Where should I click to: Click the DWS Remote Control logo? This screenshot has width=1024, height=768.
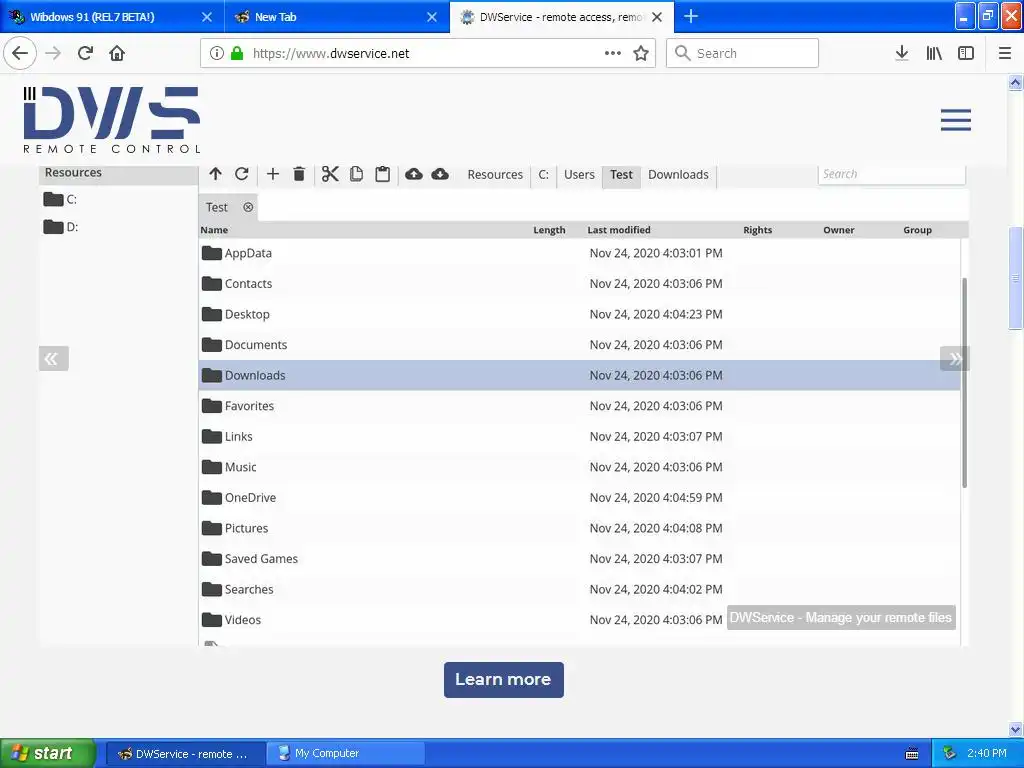click(112, 120)
